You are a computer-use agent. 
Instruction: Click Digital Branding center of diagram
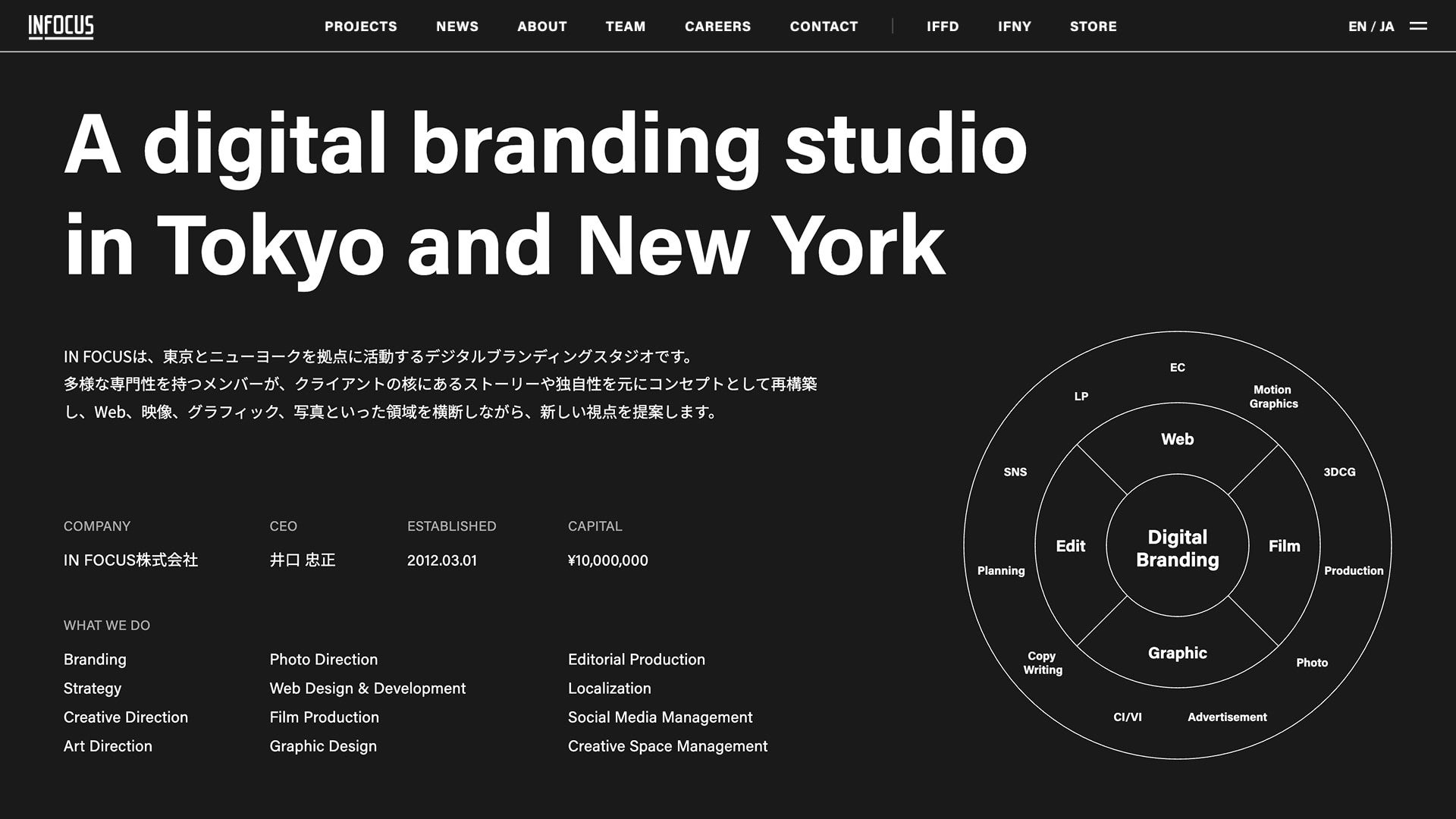point(1177,548)
